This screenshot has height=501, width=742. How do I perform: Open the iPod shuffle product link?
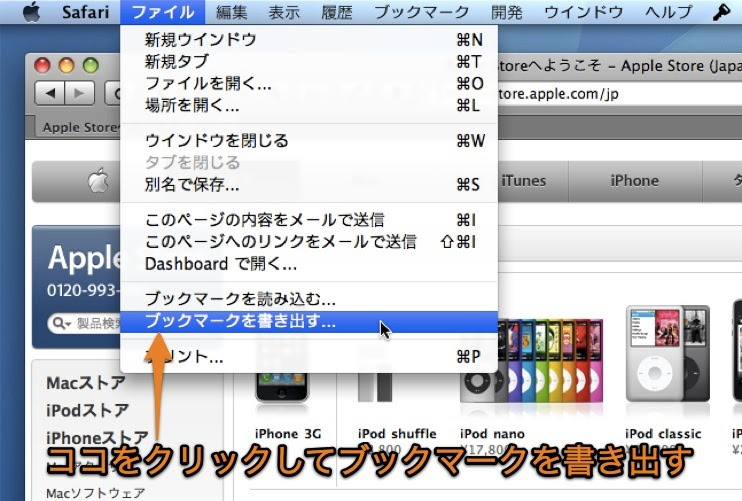click(397, 433)
